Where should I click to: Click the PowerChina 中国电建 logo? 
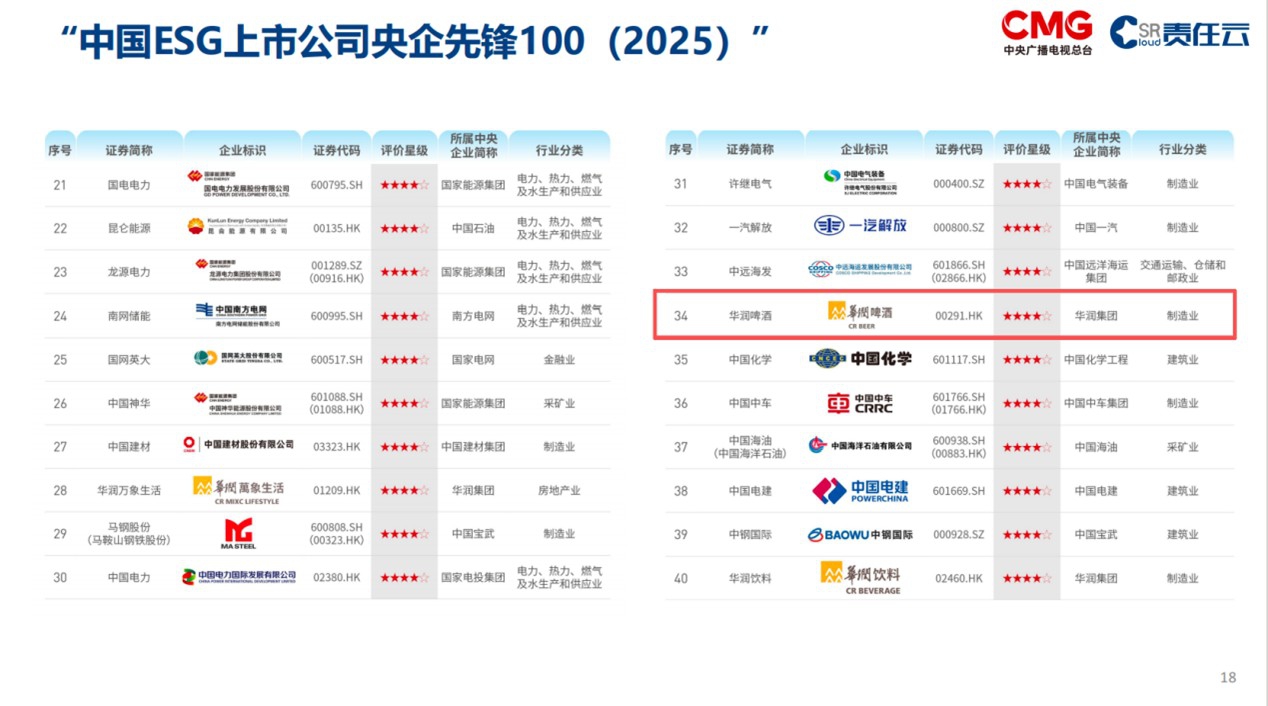tap(860, 490)
